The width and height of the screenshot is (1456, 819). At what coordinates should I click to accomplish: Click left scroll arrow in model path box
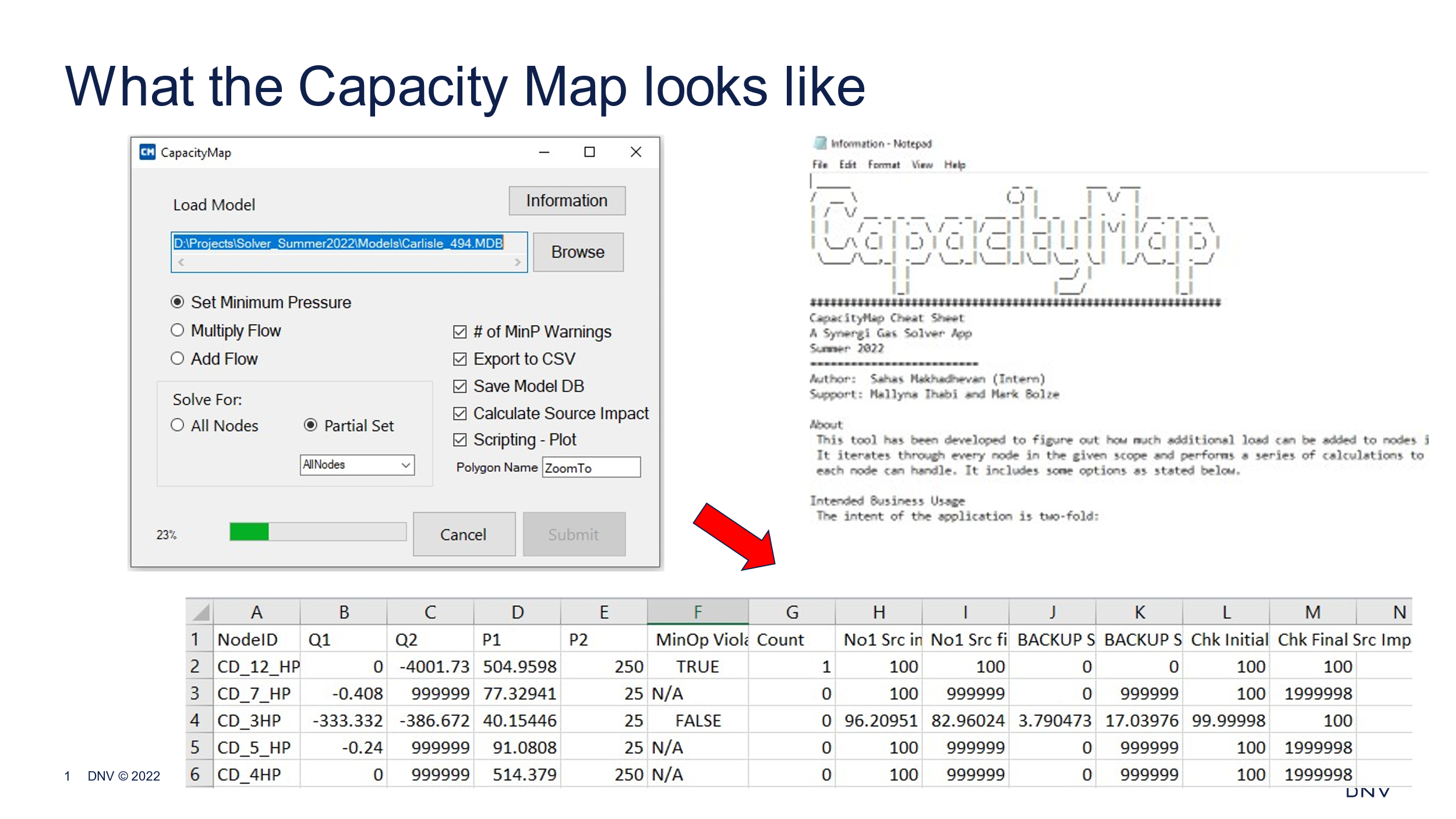click(x=181, y=262)
